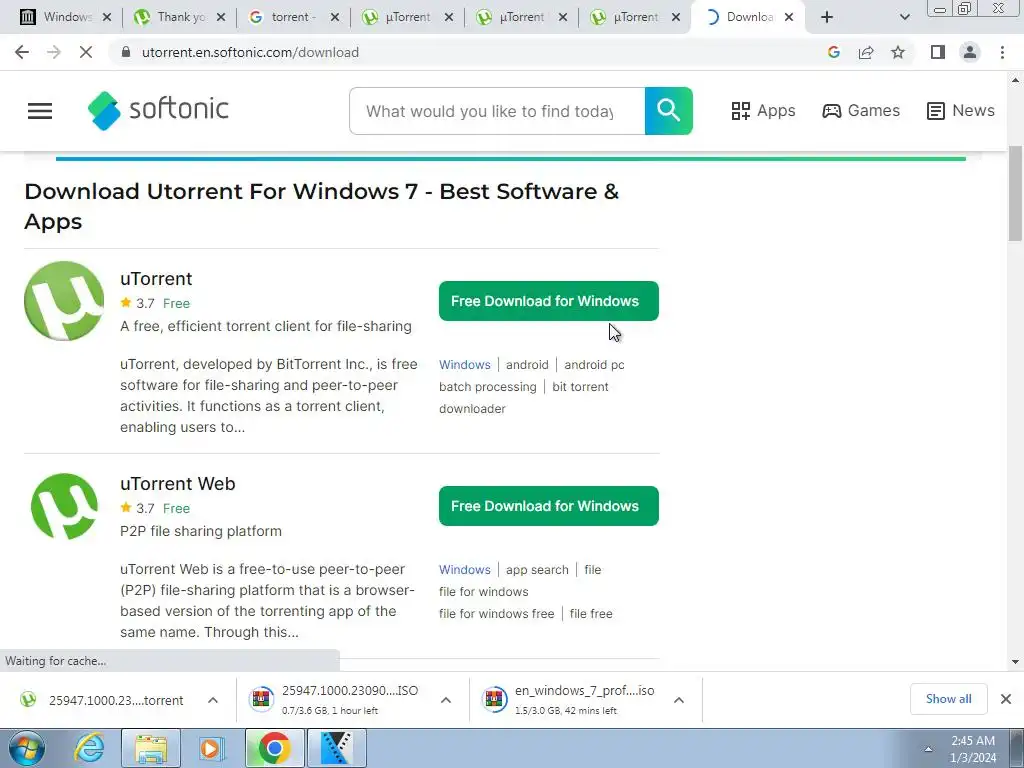Image resolution: width=1024 pixels, height=768 pixels.
Task: Open the News section
Action: coord(960,110)
